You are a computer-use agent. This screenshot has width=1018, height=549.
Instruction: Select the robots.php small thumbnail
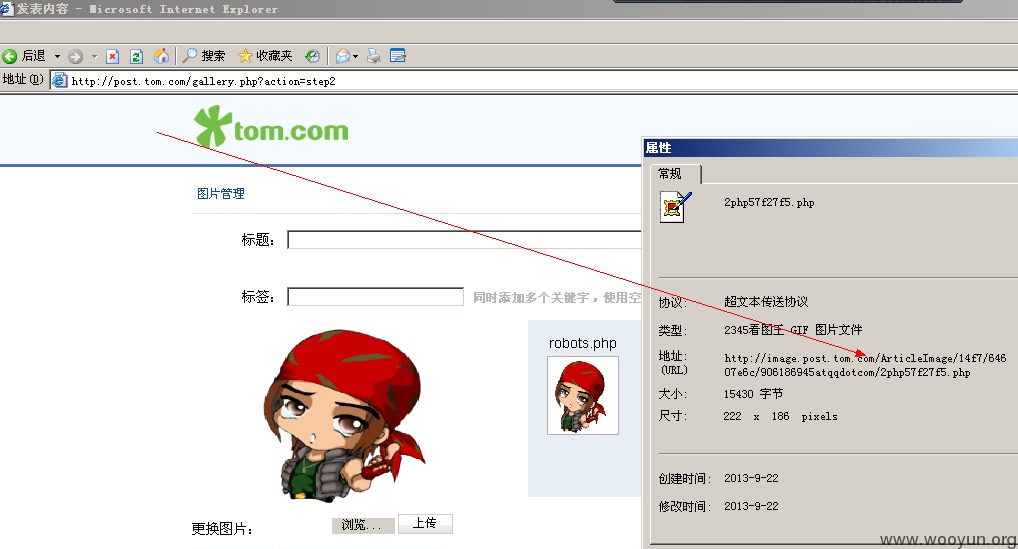click(583, 395)
